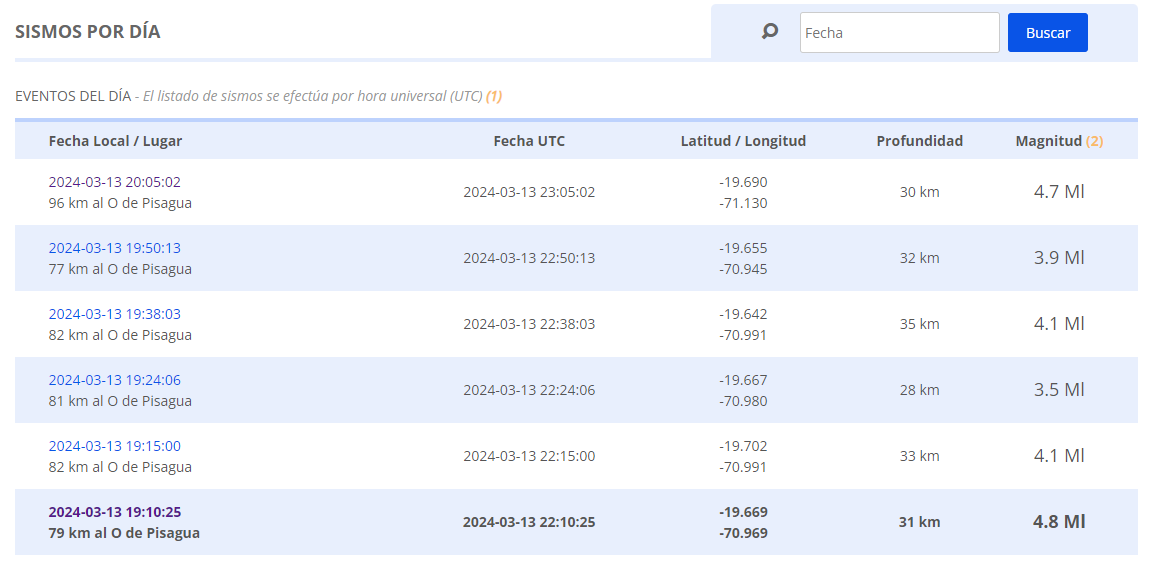Open the 2024-03-13 19:24:06 earthquake link
Image resolution: width=1154 pixels, height=566 pixels.
[x=115, y=380]
